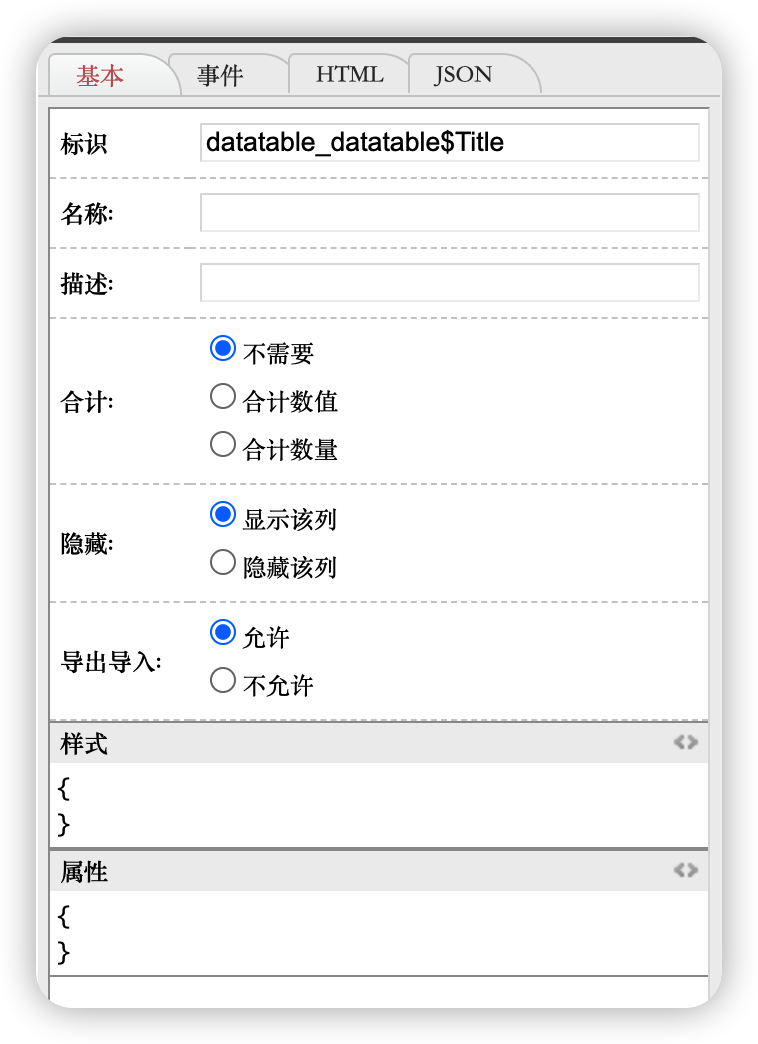The image size is (758, 1044).
Task: Choose 隐藏该列 to hide the column
Action: [x=223, y=563]
